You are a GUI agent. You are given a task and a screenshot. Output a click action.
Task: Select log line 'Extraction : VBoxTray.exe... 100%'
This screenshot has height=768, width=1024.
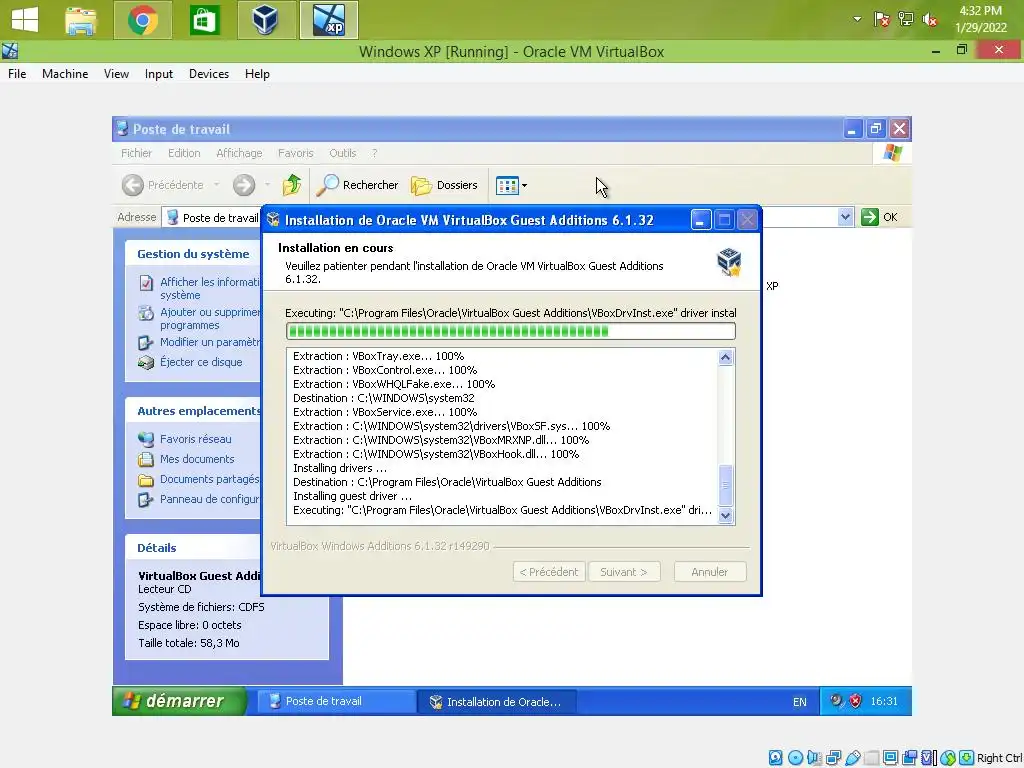[378, 356]
